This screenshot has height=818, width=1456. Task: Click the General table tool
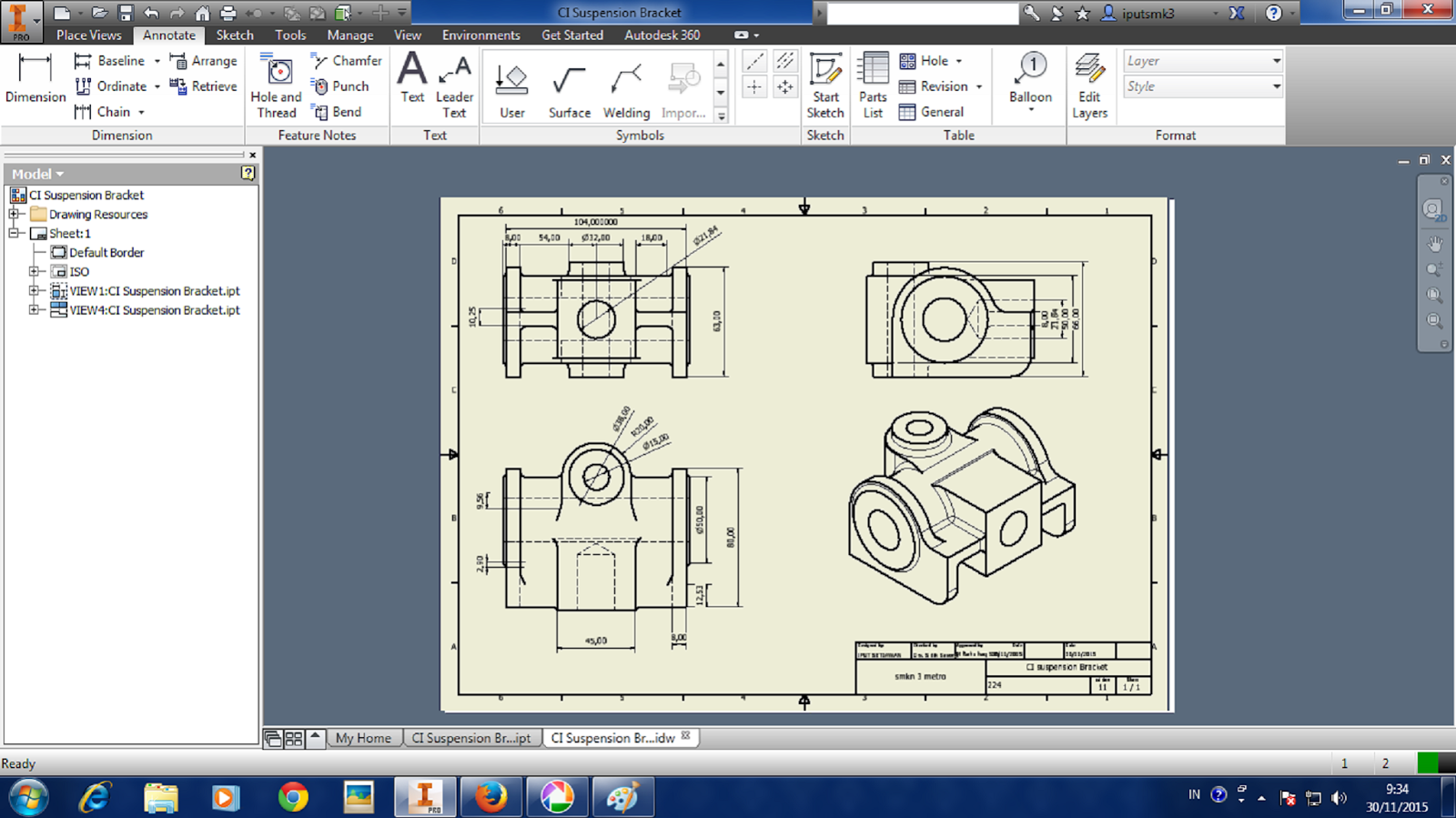tap(931, 112)
